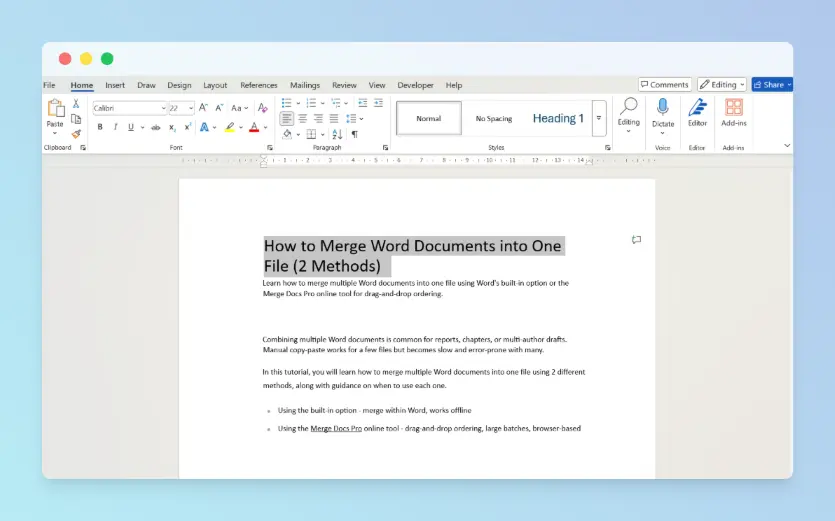This screenshot has height=521, width=835.
Task: Open the Paragraph dialog launcher
Action: [385, 148]
